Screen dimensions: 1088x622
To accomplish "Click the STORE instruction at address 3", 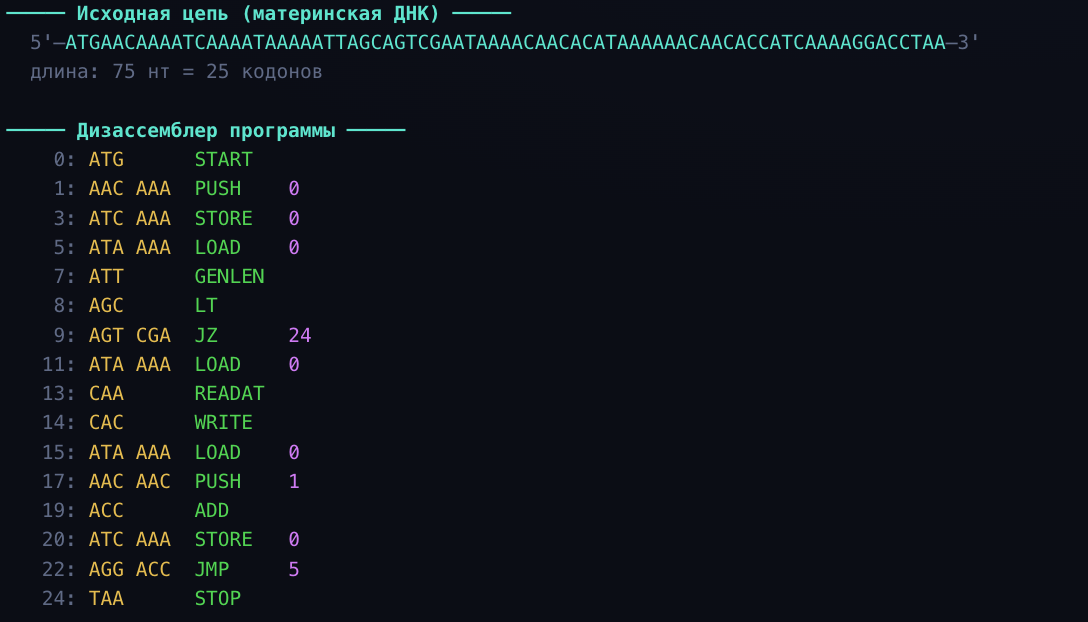I will [223, 218].
